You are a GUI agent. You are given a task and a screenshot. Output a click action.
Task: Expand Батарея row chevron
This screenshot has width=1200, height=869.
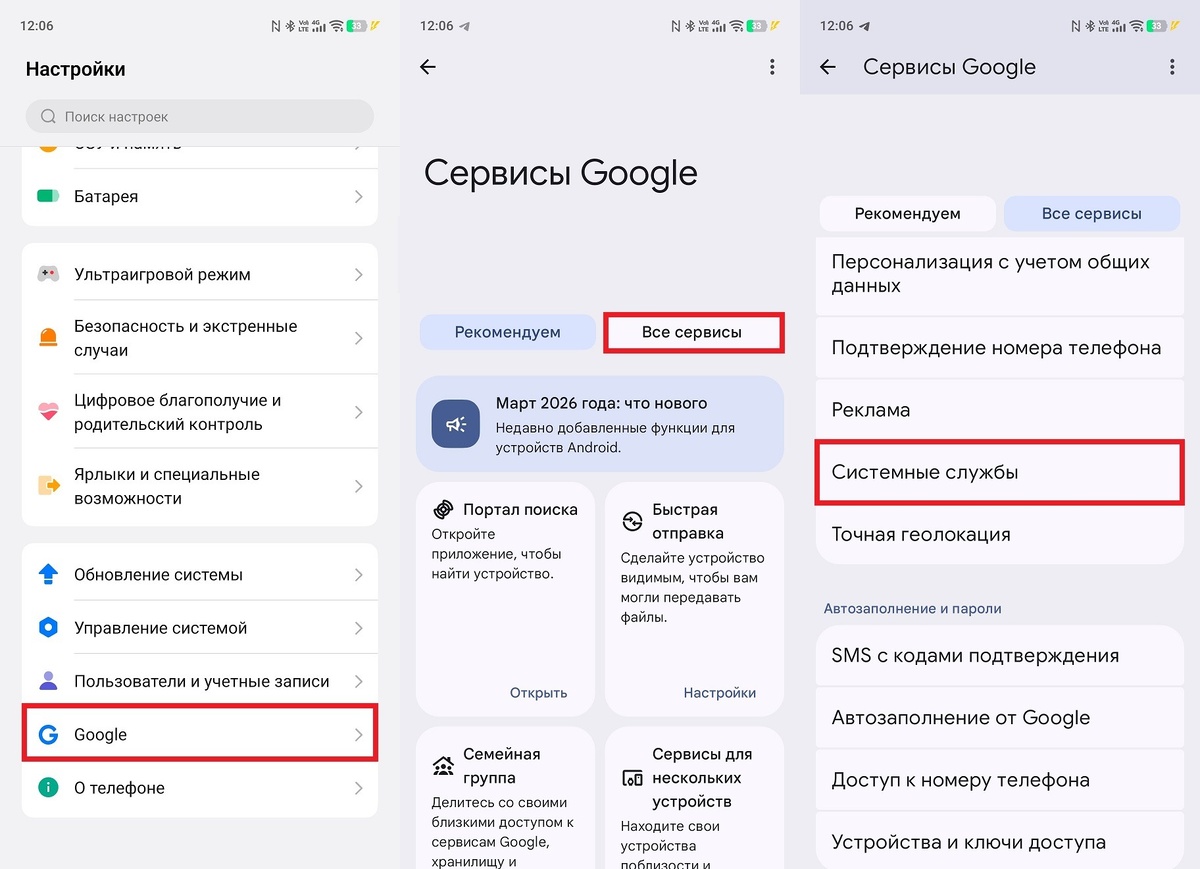tap(358, 197)
